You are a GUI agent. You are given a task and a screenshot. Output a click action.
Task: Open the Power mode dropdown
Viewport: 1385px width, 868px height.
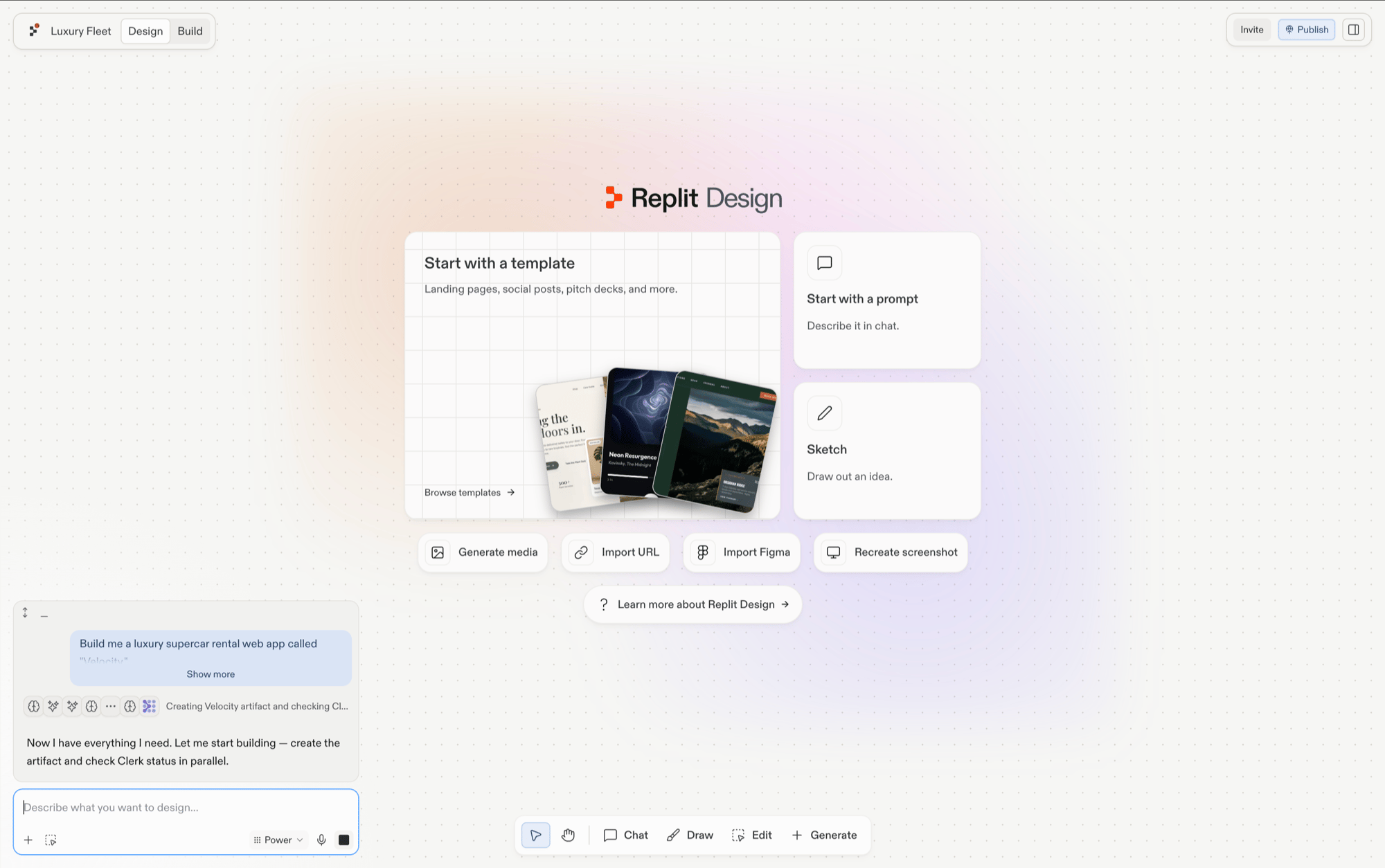278,840
